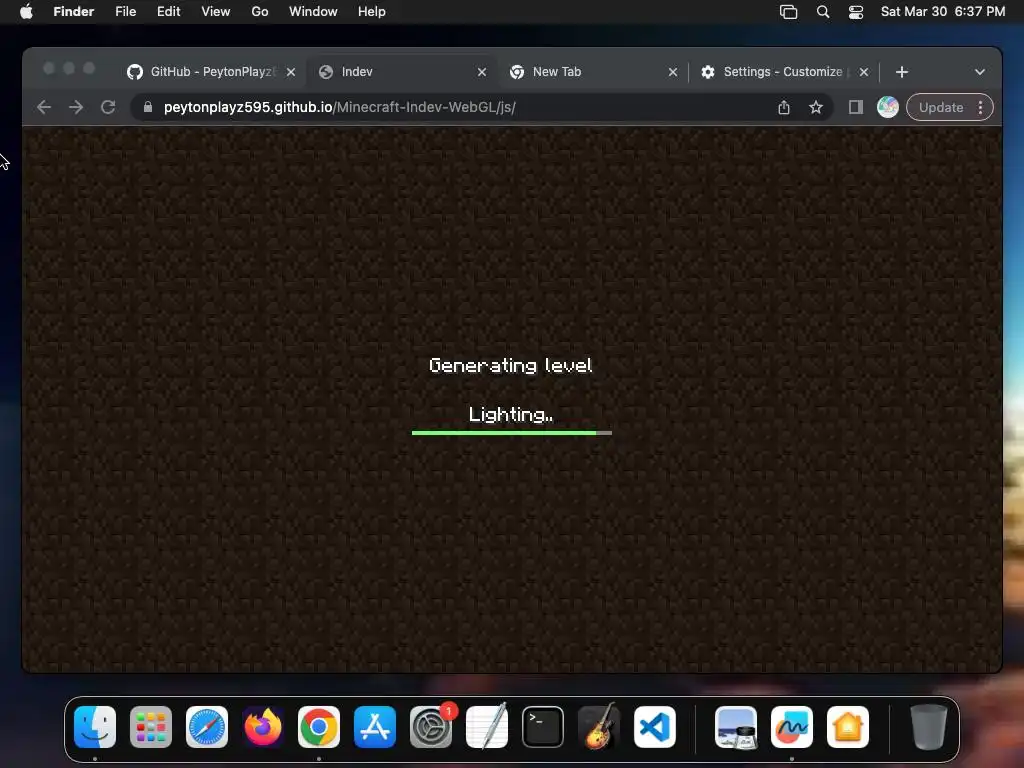The width and height of the screenshot is (1024, 768).
Task: Open Control Center
Action: coord(856,12)
